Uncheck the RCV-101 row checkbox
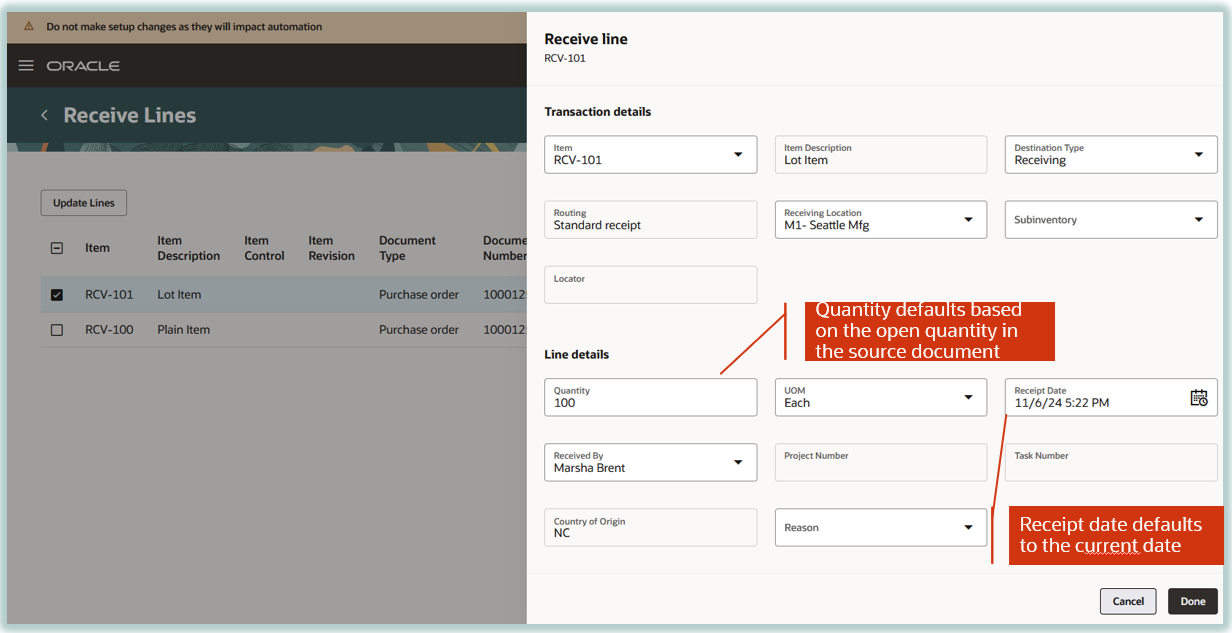 pos(57,295)
